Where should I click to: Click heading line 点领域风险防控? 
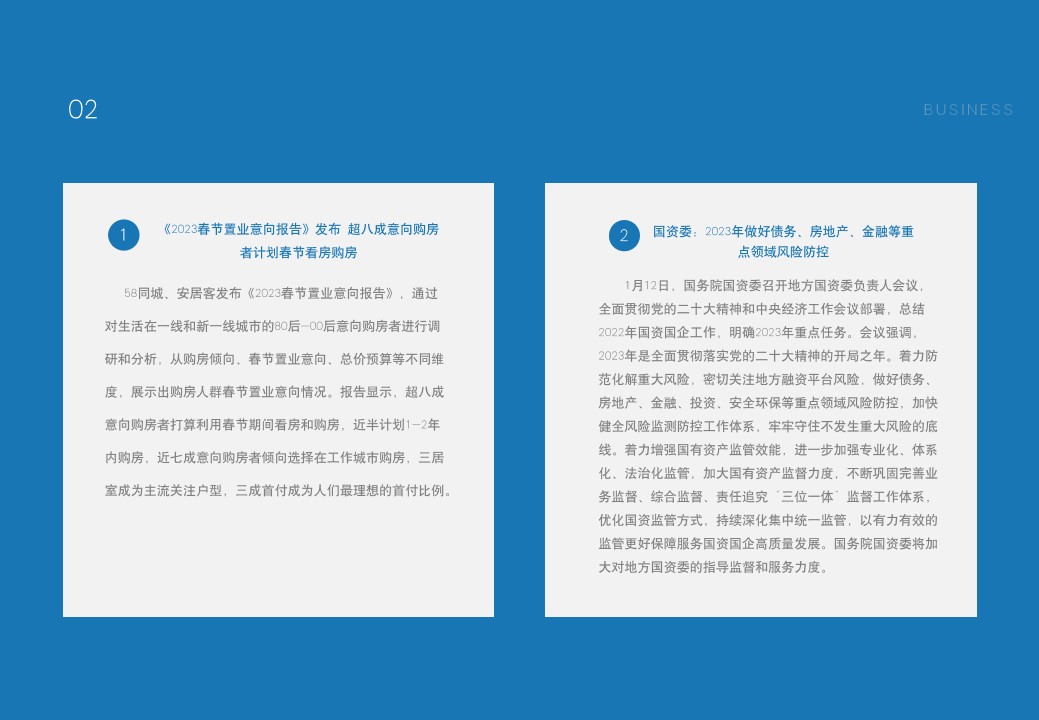coord(783,252)
